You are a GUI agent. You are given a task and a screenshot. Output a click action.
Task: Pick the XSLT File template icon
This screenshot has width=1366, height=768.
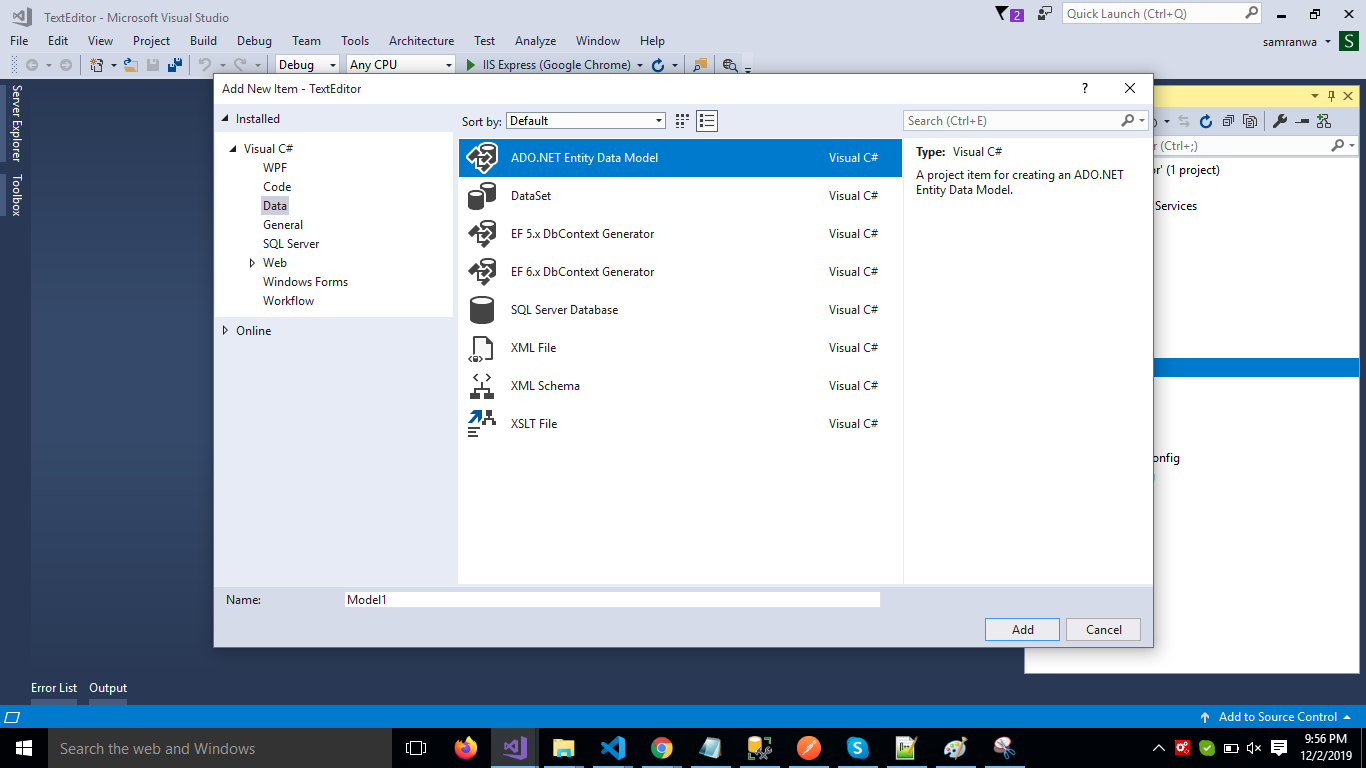pyautogui.click(x=482, y=424)
